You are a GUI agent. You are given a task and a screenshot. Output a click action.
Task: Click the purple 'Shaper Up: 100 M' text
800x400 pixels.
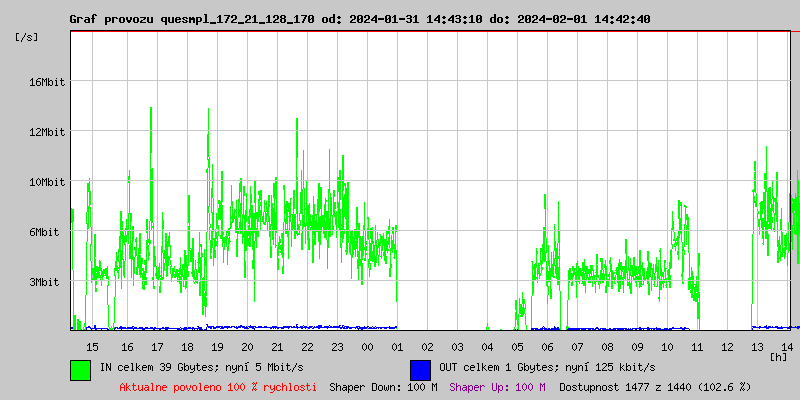[x=497, y=387]
